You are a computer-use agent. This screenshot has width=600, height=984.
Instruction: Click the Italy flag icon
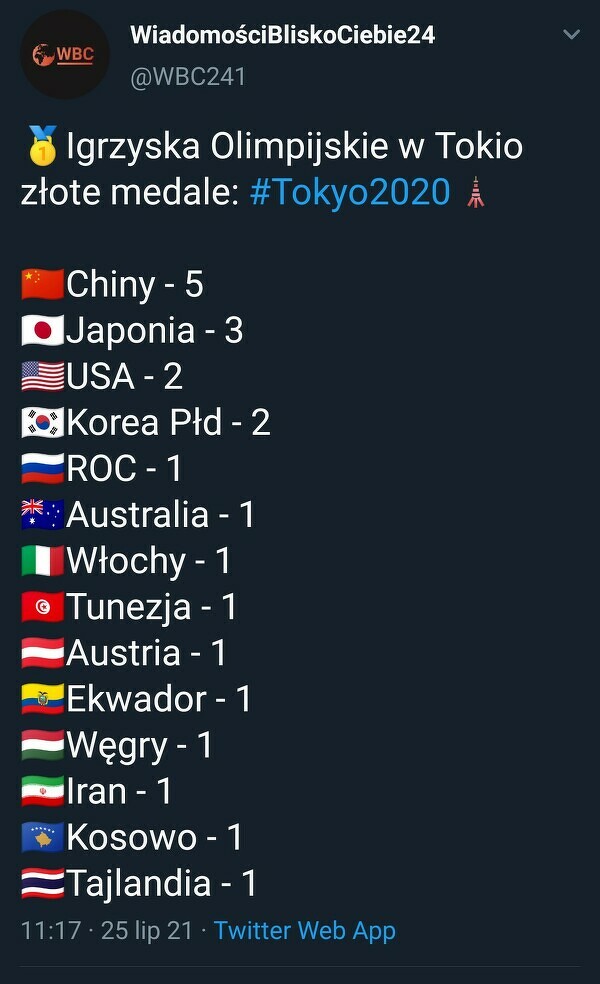(43, 561)
